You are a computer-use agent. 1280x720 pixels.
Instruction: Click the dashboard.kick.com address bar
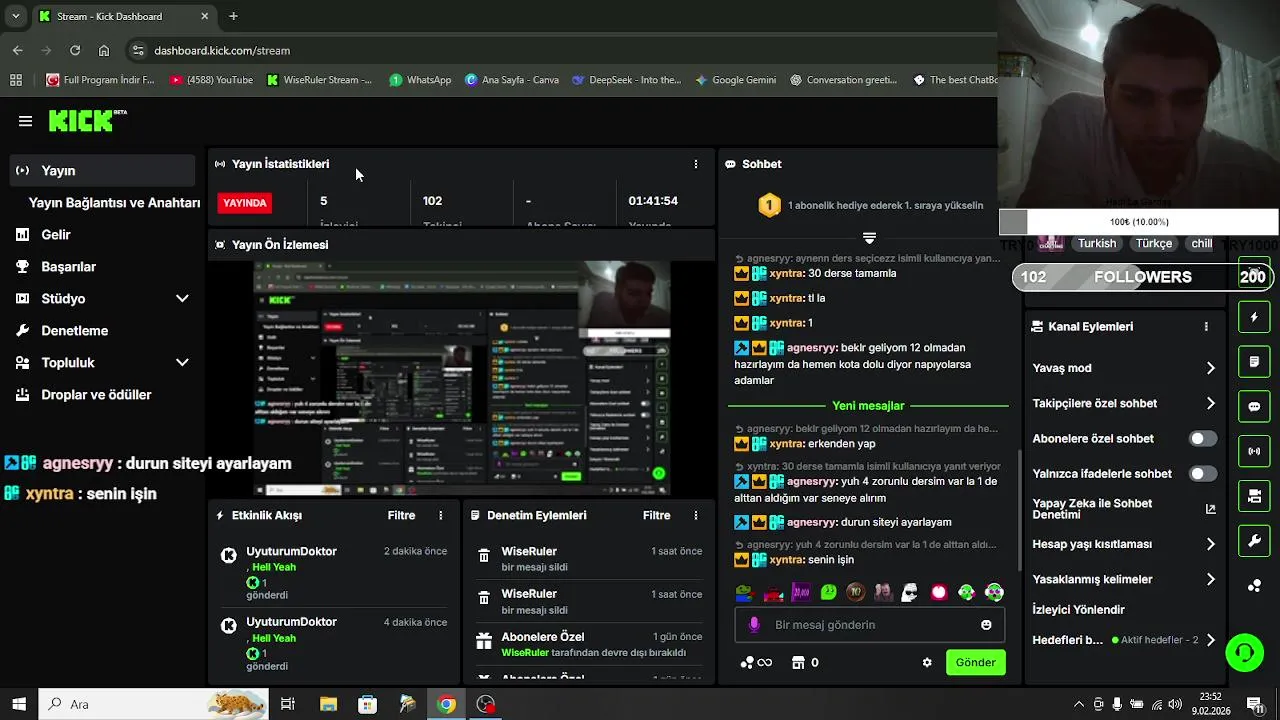pos(560,50)
